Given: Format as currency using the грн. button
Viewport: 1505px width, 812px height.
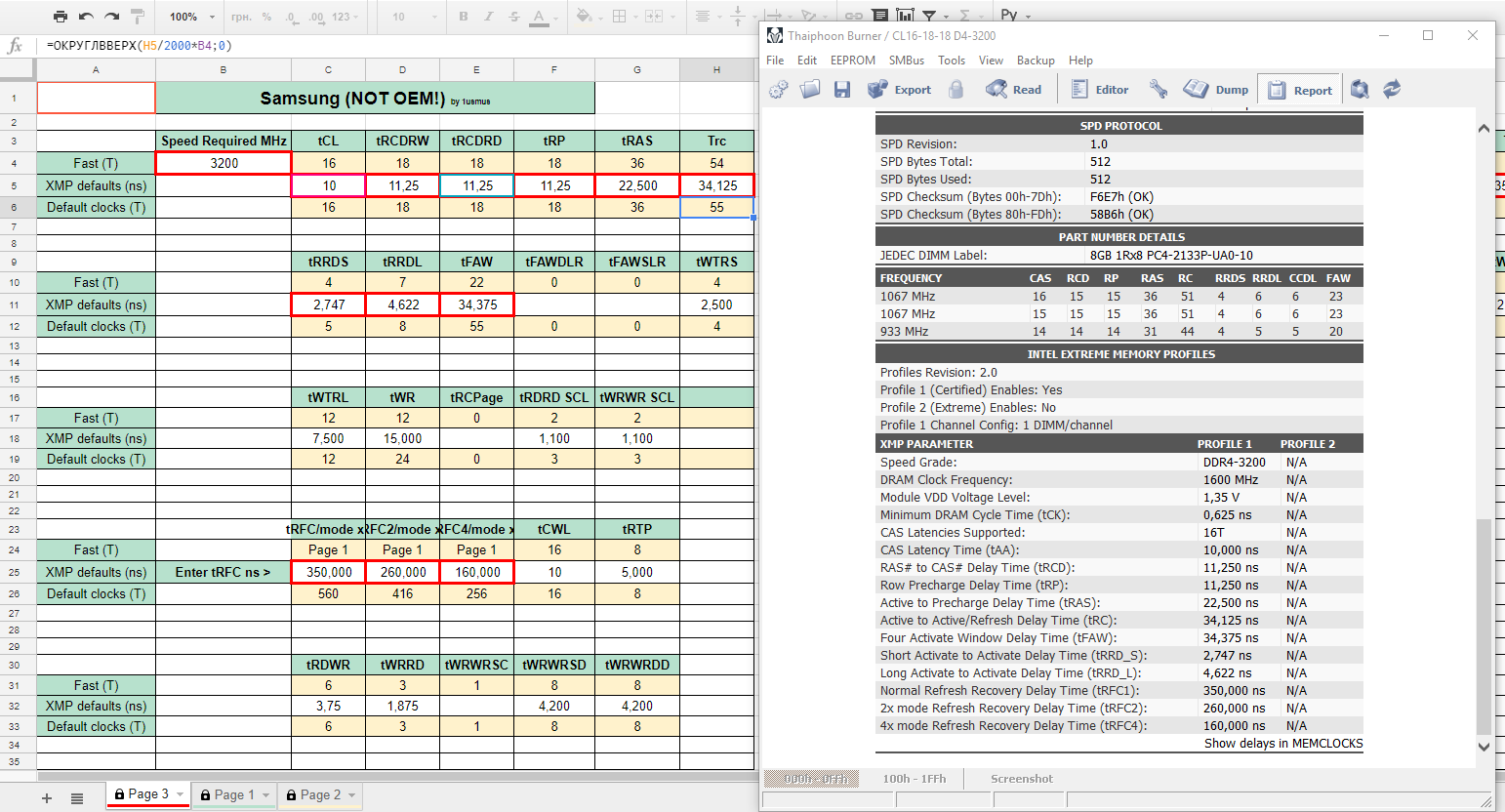Looking at the screenshot, I should [241, 17].
